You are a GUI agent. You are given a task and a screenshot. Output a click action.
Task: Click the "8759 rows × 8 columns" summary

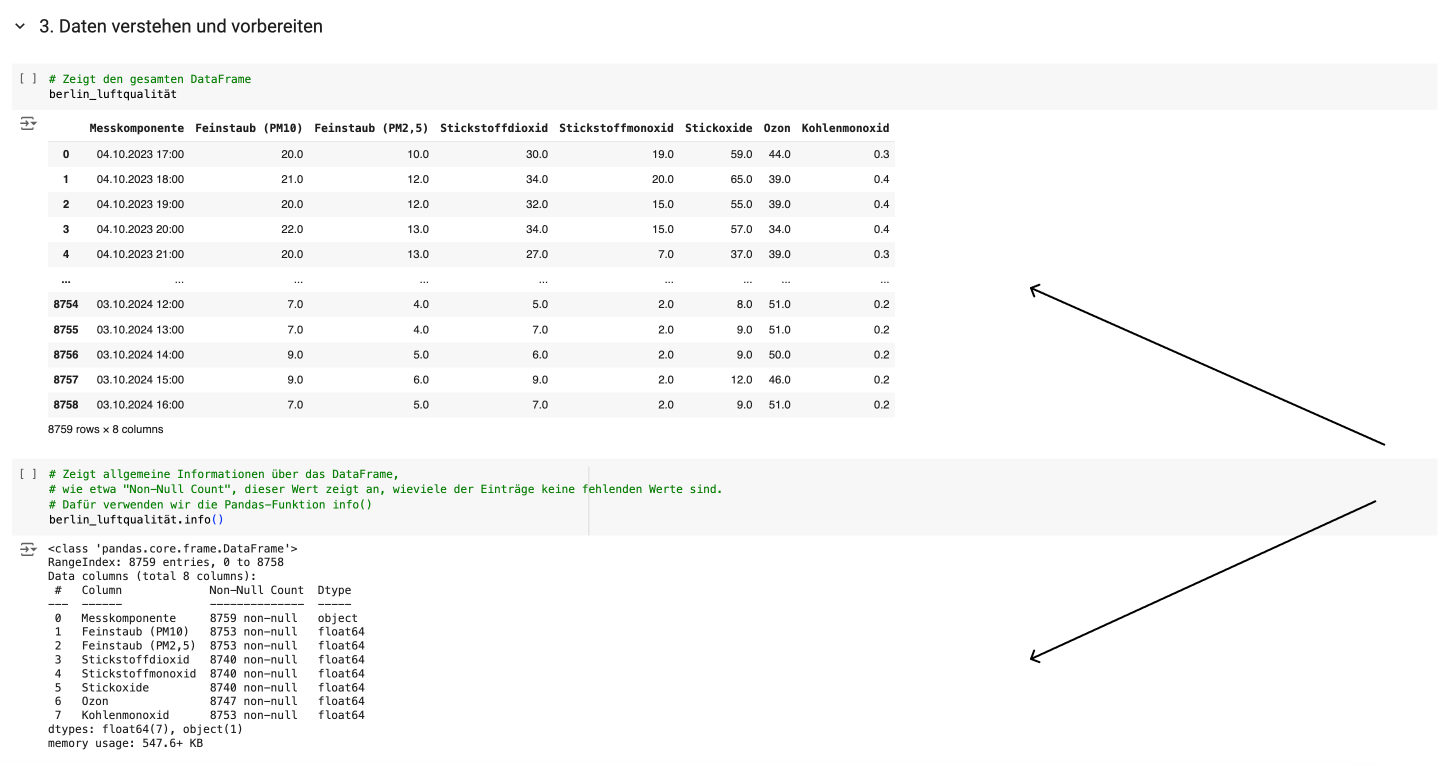point(105,429)
